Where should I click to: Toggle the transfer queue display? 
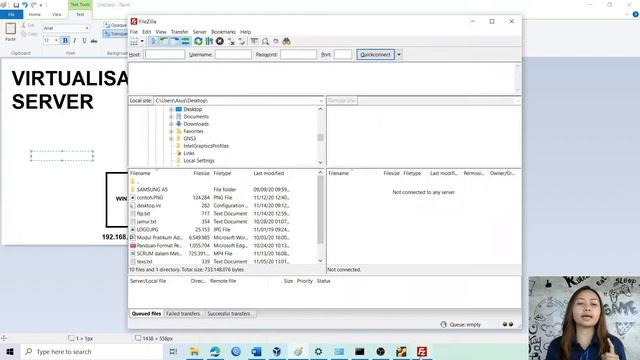pos(185,41)
